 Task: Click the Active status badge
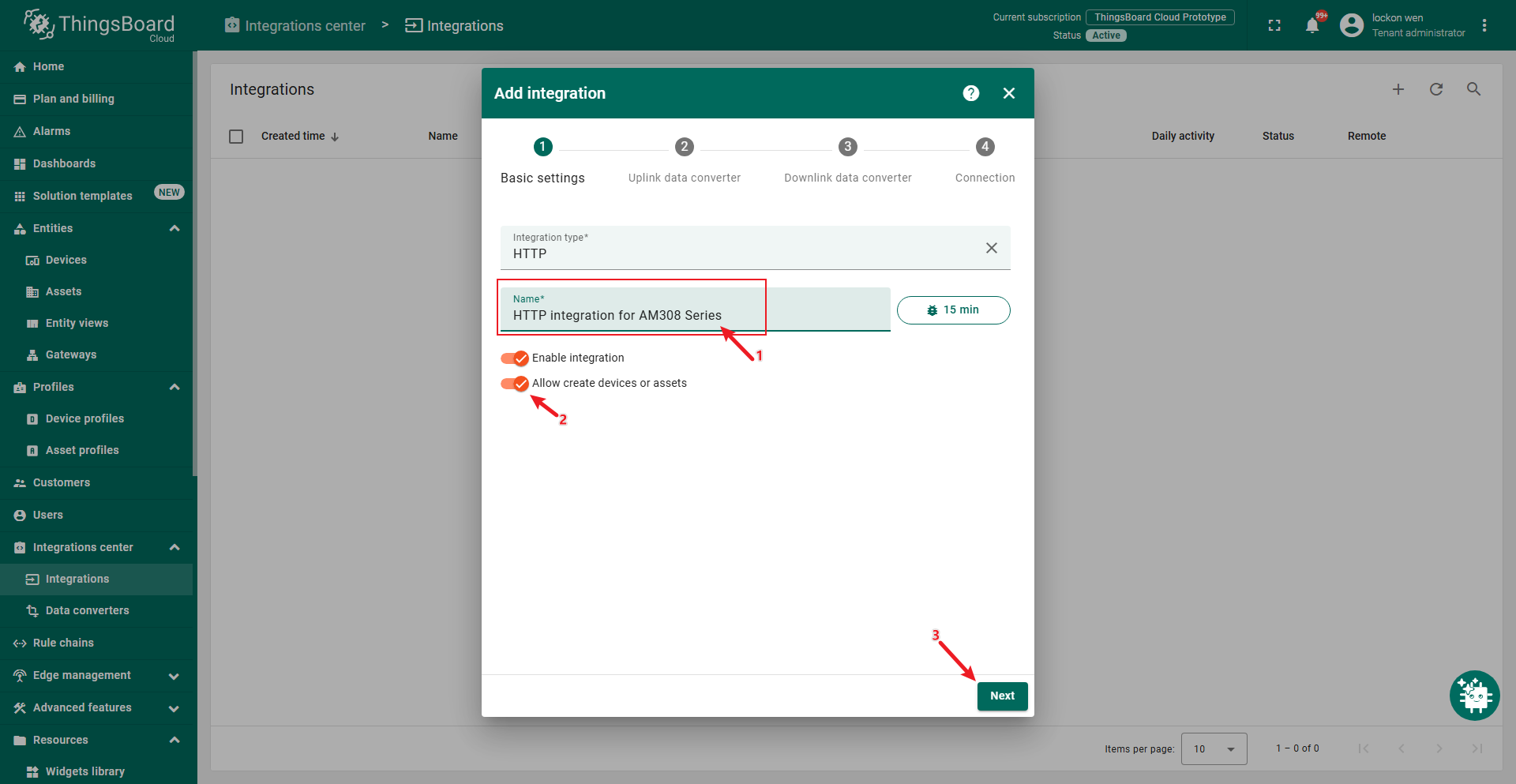pyautogui.click(x=1105, y=36)
